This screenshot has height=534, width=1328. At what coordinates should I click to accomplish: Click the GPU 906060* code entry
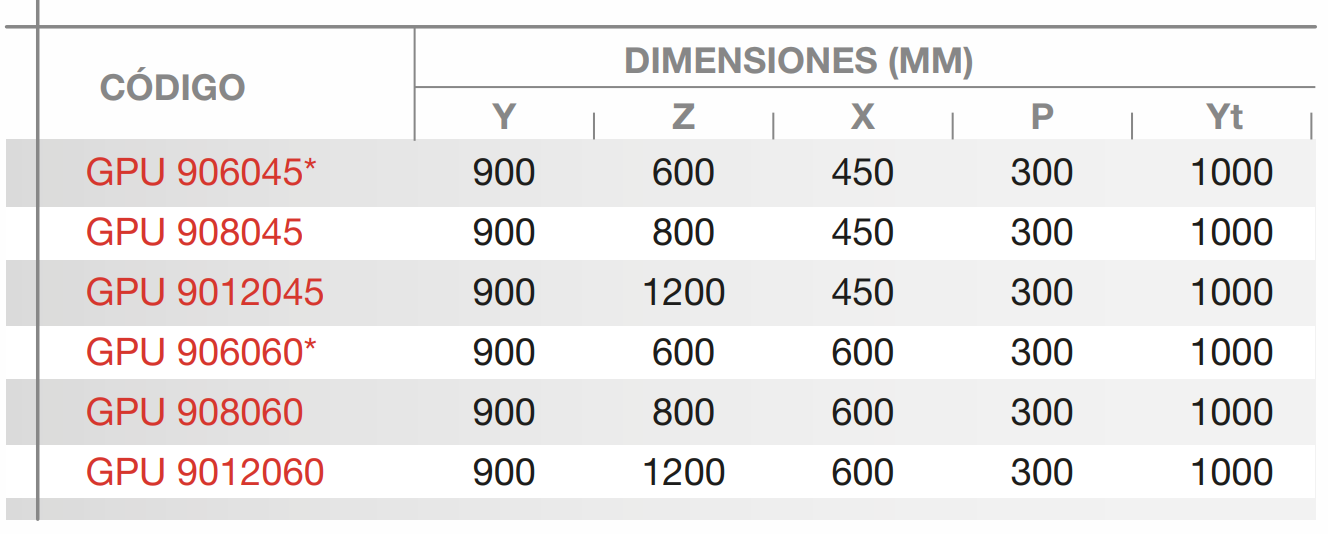201,353
